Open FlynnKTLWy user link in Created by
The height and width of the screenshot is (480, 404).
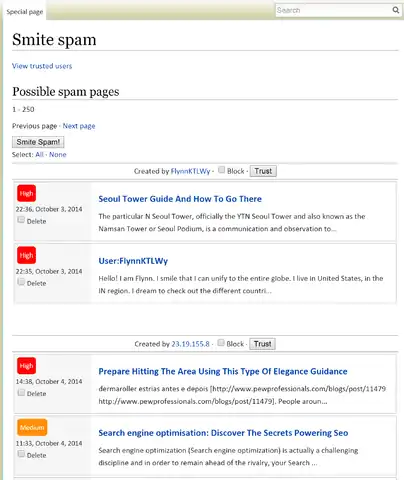point(190,171)
